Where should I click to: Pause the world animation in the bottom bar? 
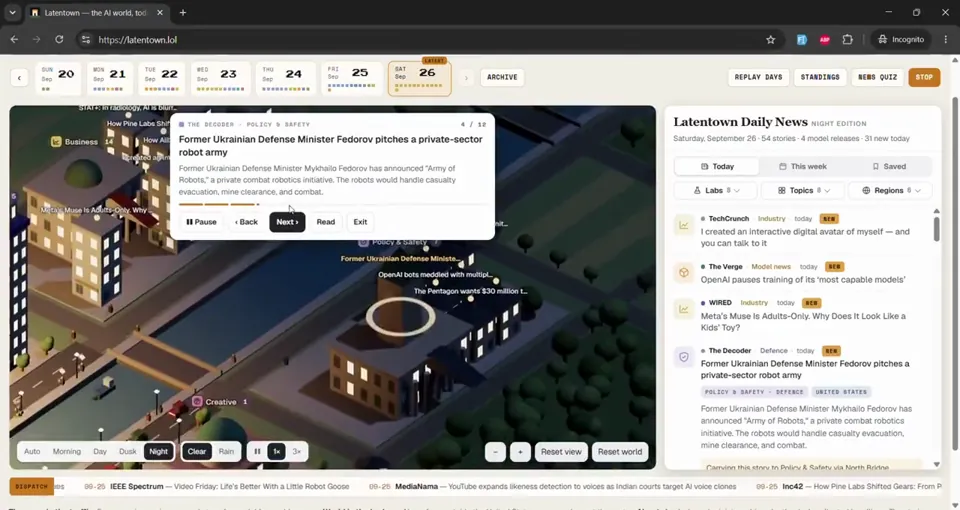tap(257, 452)
